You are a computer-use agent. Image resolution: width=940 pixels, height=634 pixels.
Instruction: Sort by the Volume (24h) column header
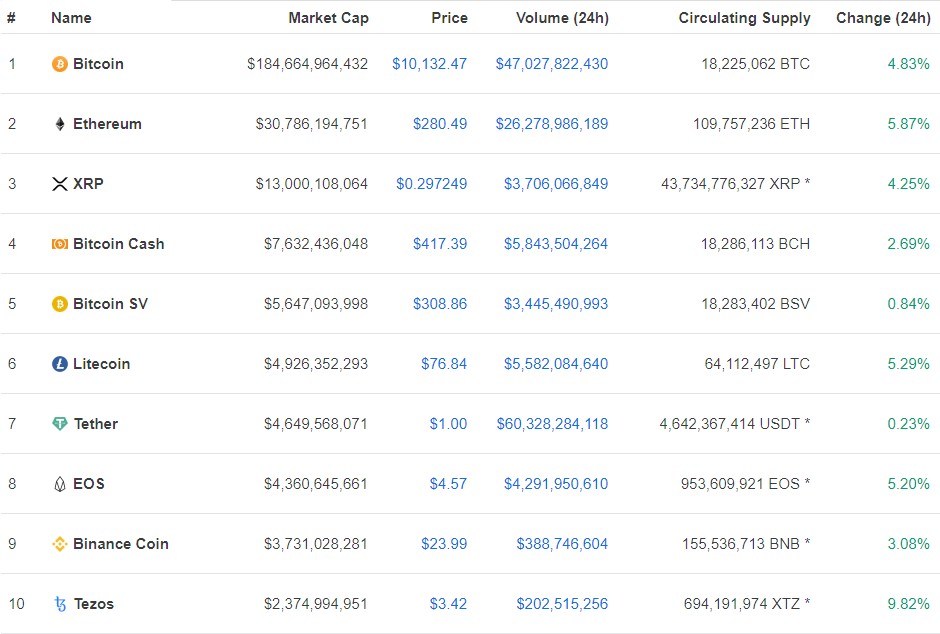click(562, 18)
